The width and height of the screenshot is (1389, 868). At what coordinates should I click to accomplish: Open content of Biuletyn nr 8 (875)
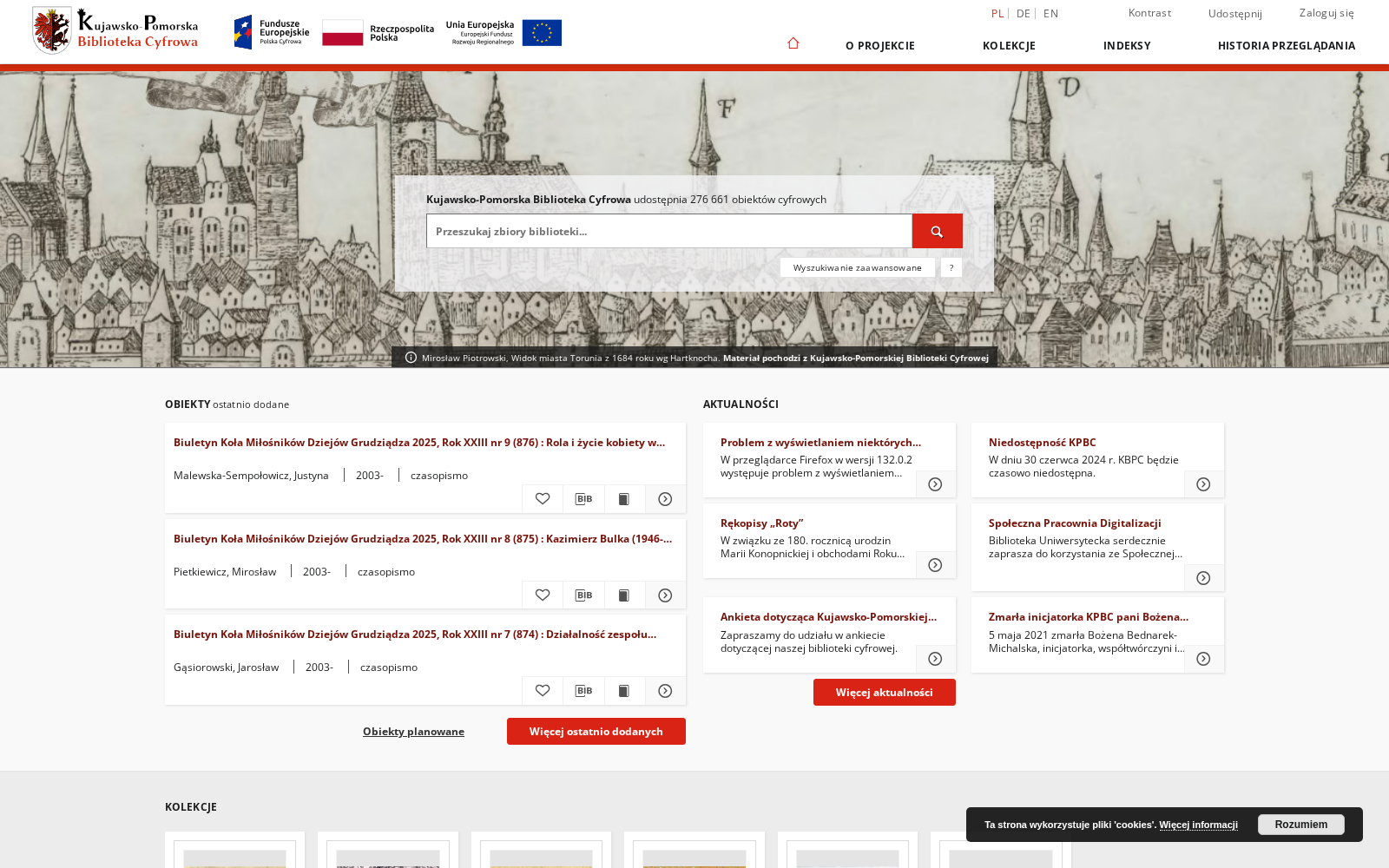[x=624, y=595]
